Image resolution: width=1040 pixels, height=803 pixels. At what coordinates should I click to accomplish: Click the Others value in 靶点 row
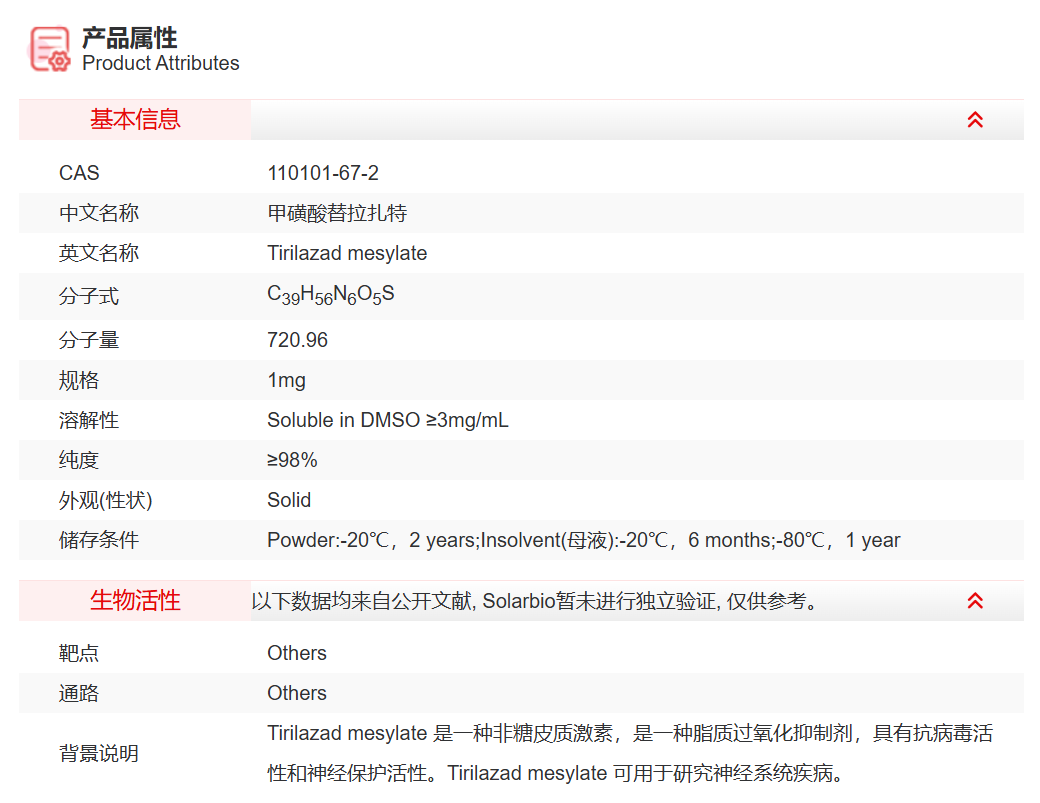click(297, 653)
